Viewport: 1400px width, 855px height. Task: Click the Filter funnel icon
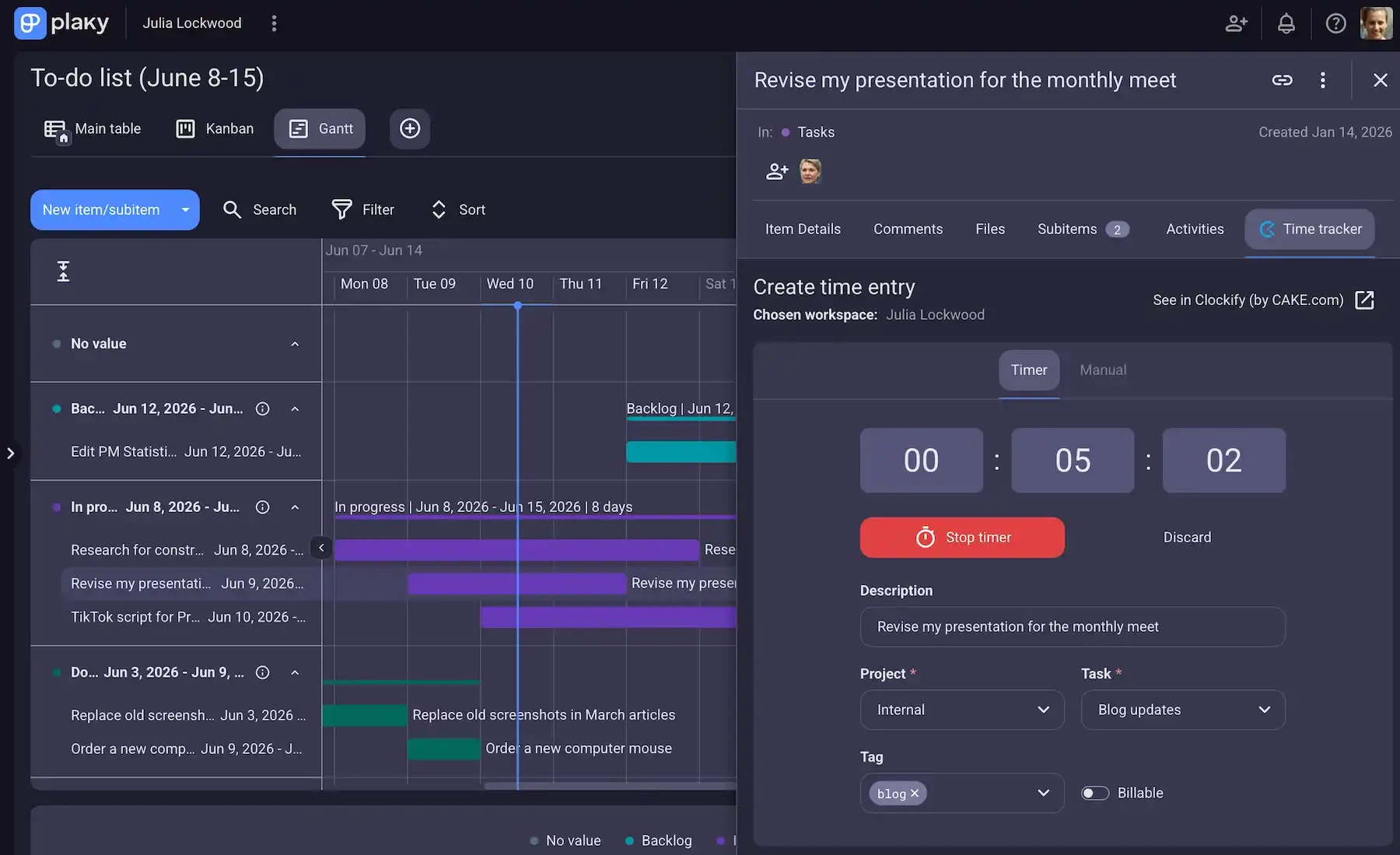click(341, 209)
